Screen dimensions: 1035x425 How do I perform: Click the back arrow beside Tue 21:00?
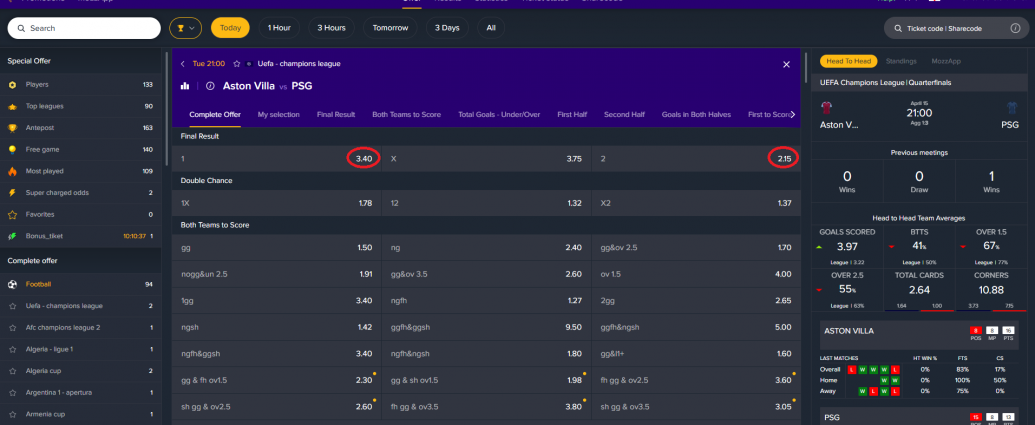(183, 64)
